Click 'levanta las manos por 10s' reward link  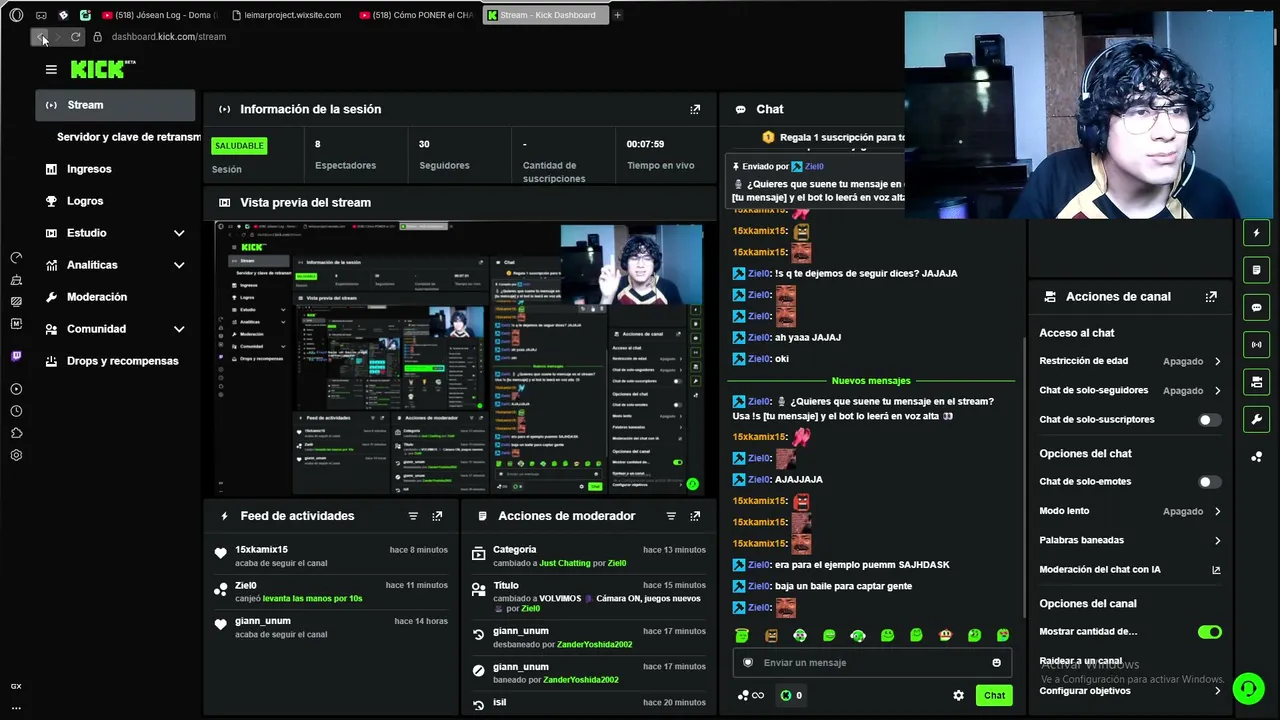(x=312, y=599)
